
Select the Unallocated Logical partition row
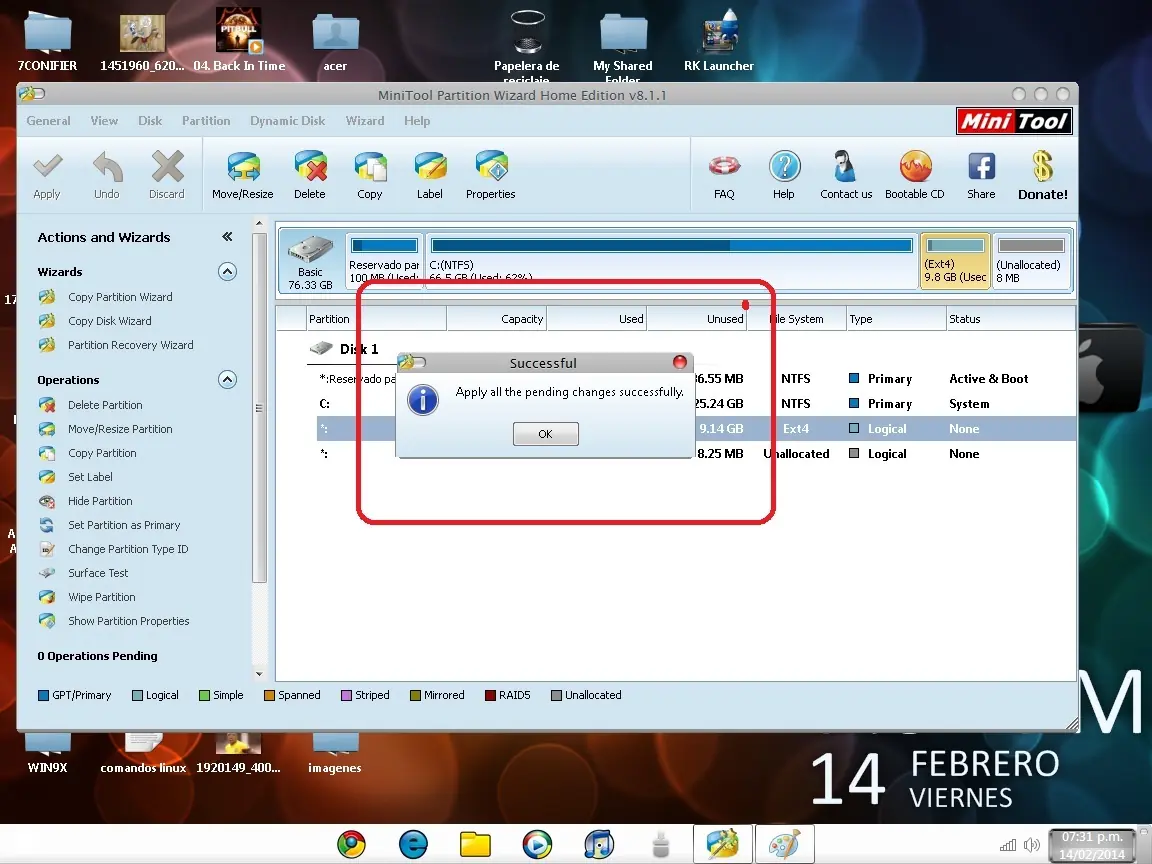pyautogui.click(x=696, y=454)
